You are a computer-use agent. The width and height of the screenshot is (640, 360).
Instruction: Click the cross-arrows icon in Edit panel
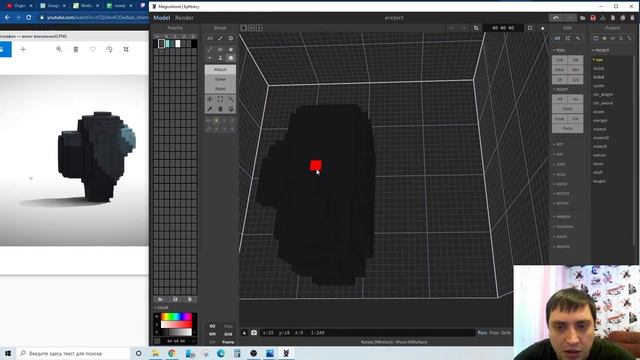567,38
